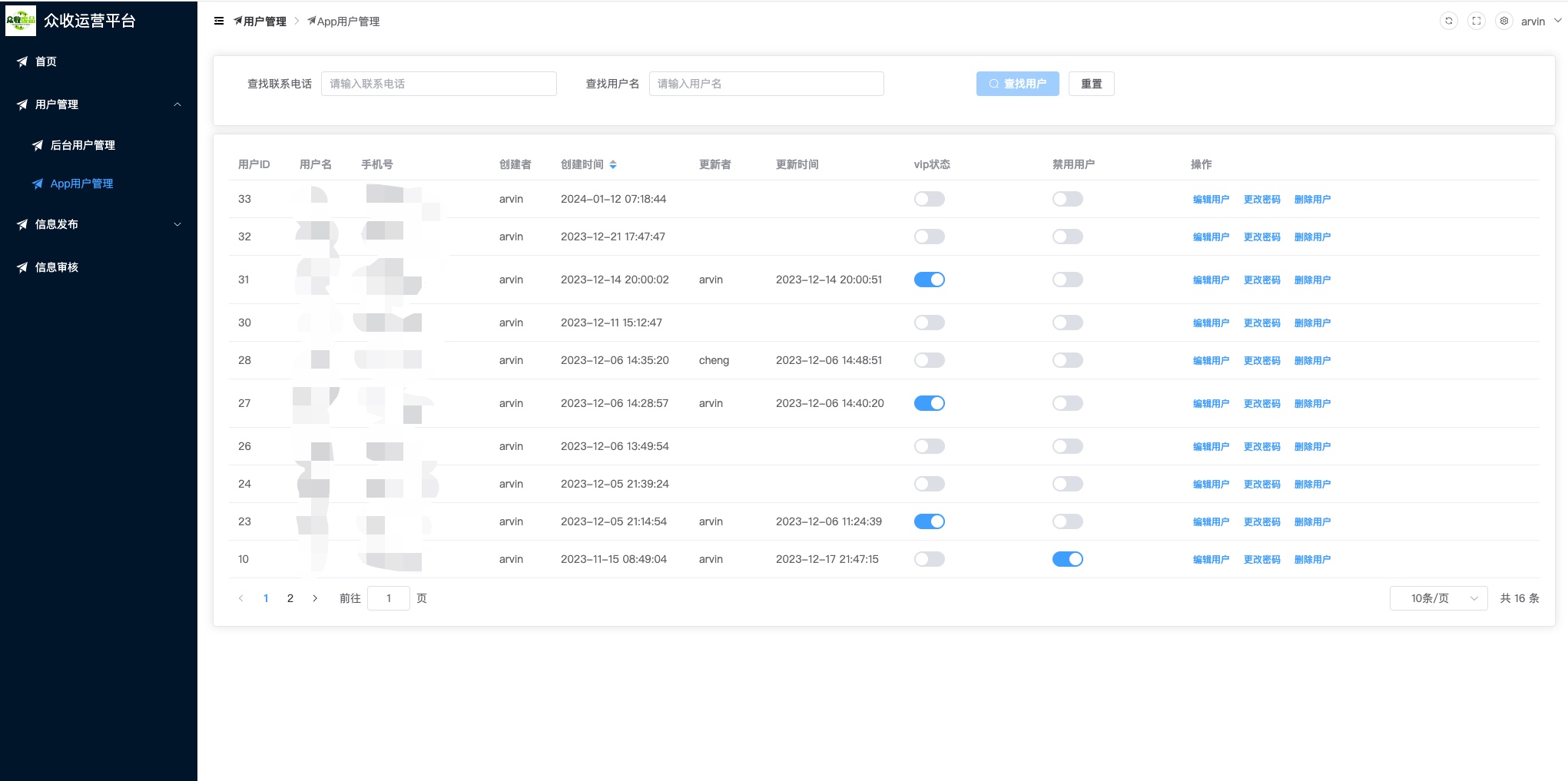Open 后台用户管理 in the sidebar
The width and height of the screenshot is (1568, 781).
pos(98,145)
